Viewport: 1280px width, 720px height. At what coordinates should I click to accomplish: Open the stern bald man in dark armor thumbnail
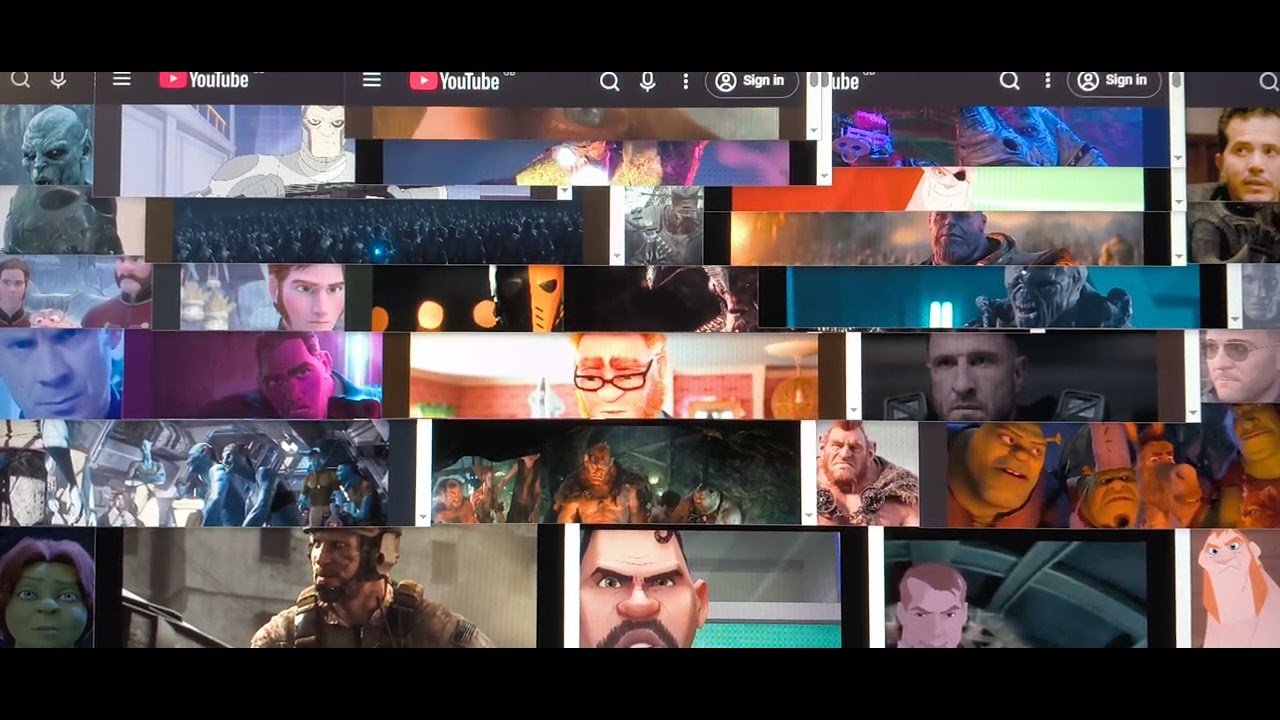click(x=1009, y=376)
